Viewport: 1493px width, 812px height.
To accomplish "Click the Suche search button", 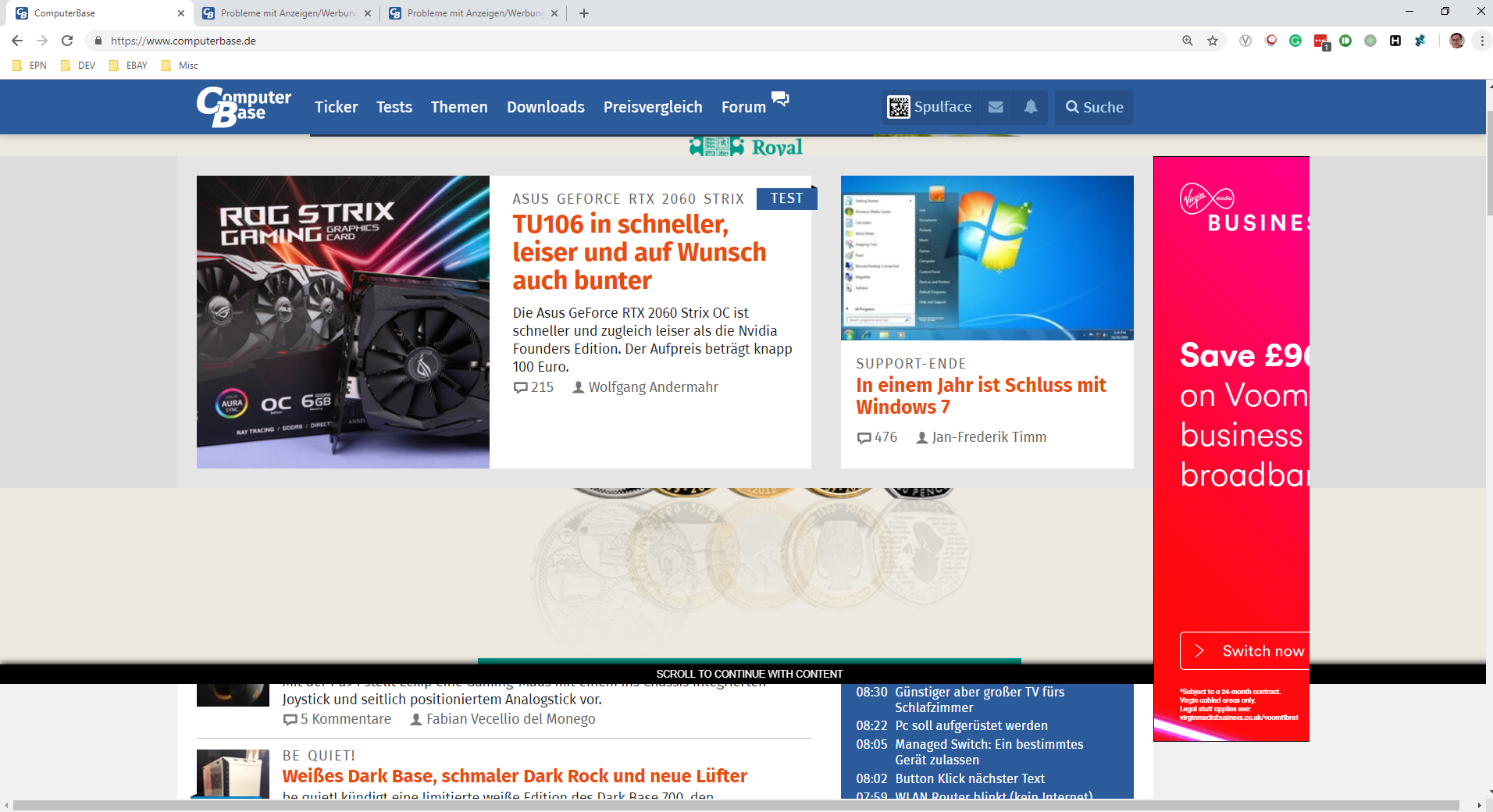I will [x=1095, y=107].
